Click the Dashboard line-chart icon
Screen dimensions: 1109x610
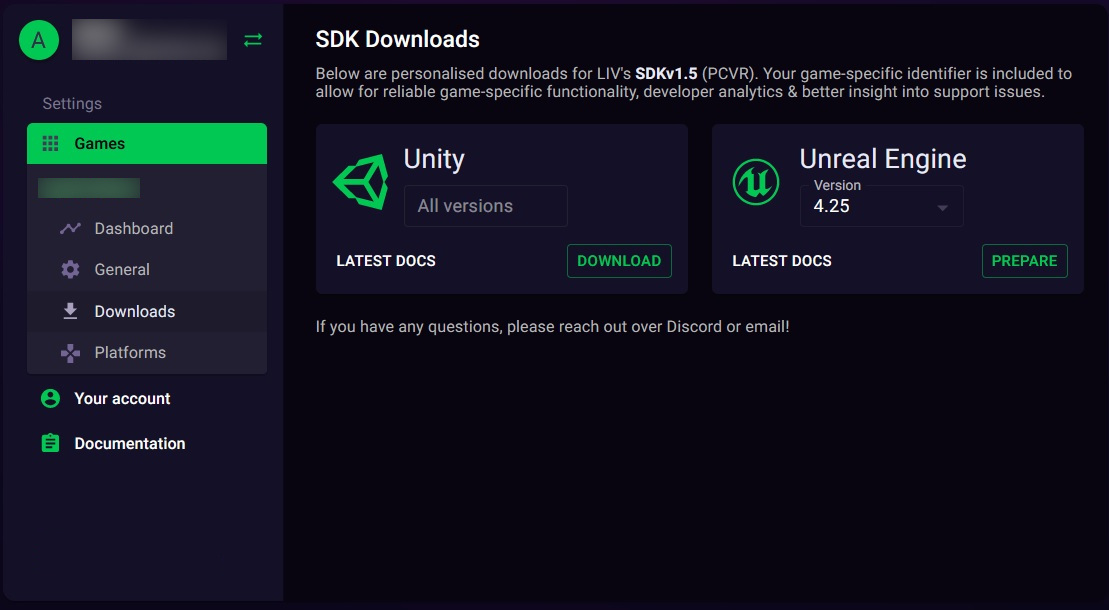click(x=69, y=228)
